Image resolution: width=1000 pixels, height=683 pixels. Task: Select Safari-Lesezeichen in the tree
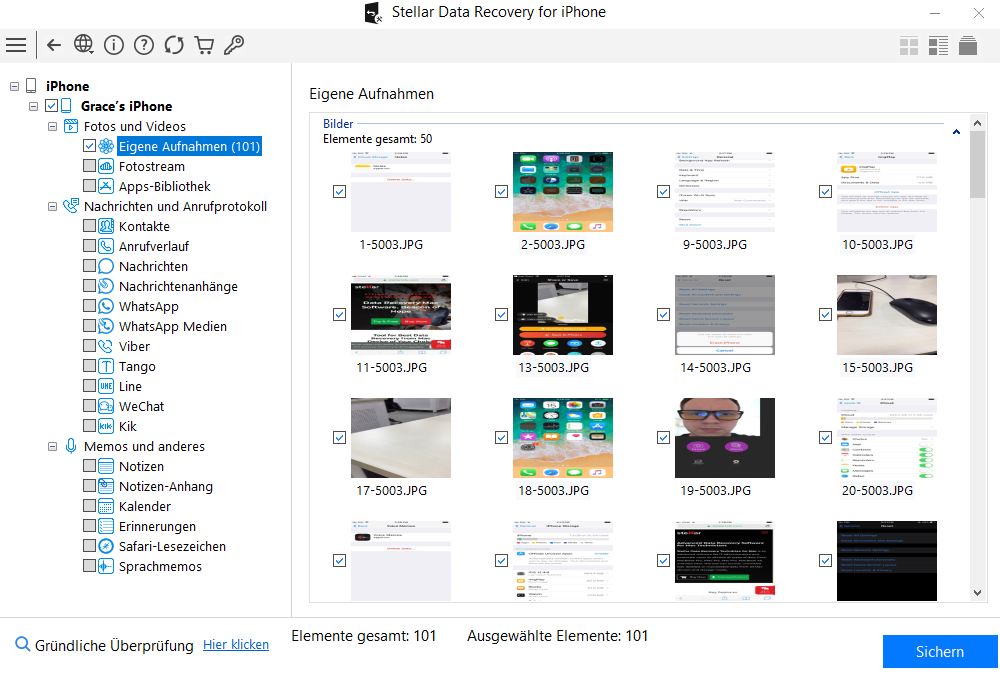pyautogui.click(x=172, y=546)
